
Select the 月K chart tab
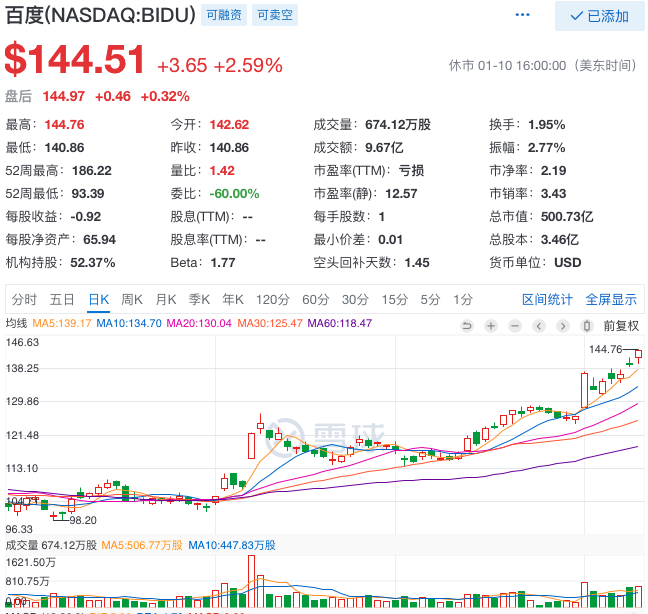[166, 299]
